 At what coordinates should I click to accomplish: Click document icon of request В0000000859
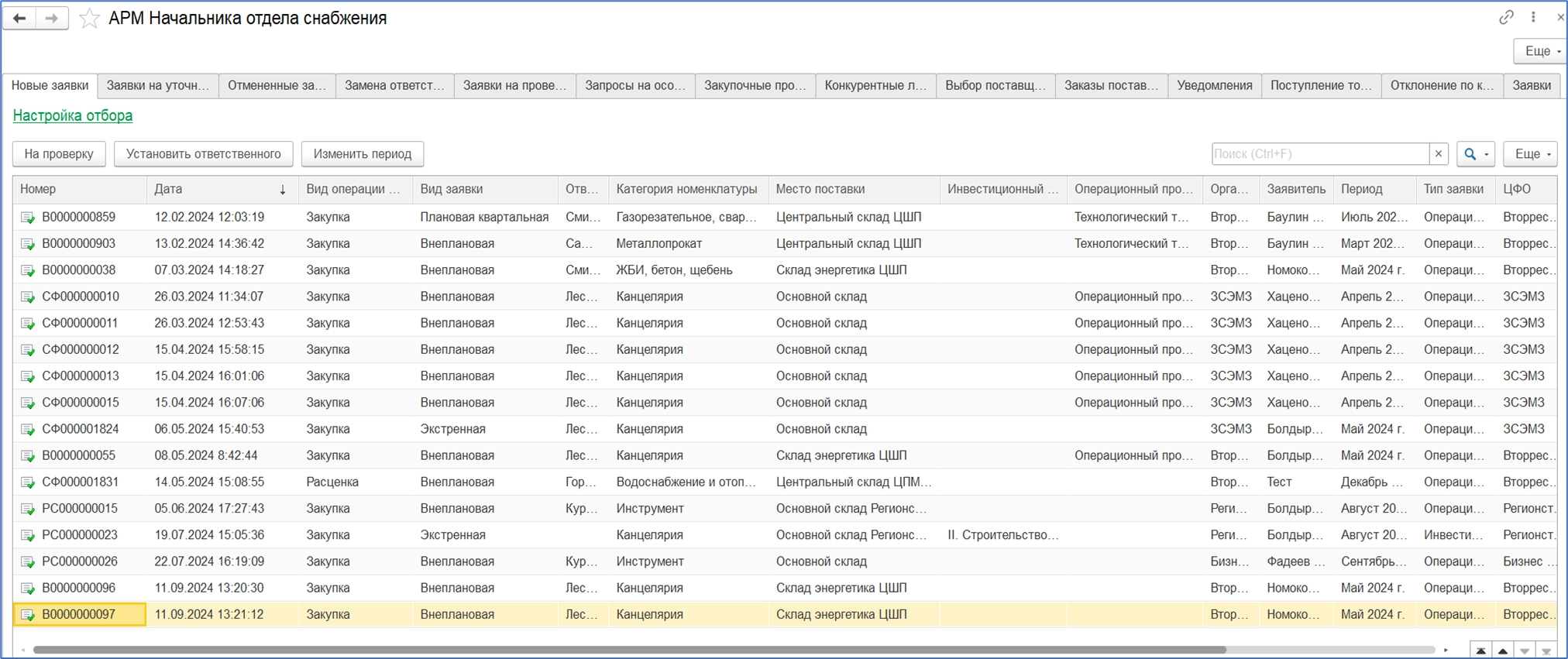pyautogui.click(x=28, y=218)
